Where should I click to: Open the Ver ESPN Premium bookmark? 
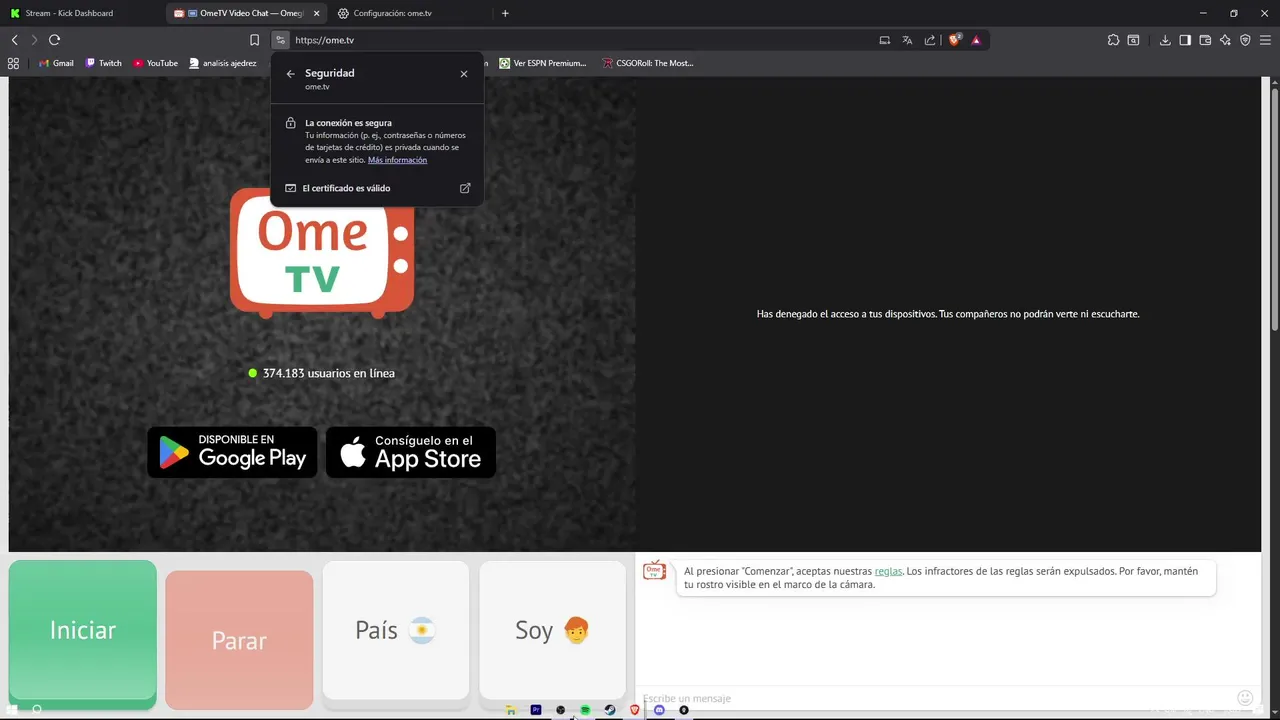(x=543, y=63)
